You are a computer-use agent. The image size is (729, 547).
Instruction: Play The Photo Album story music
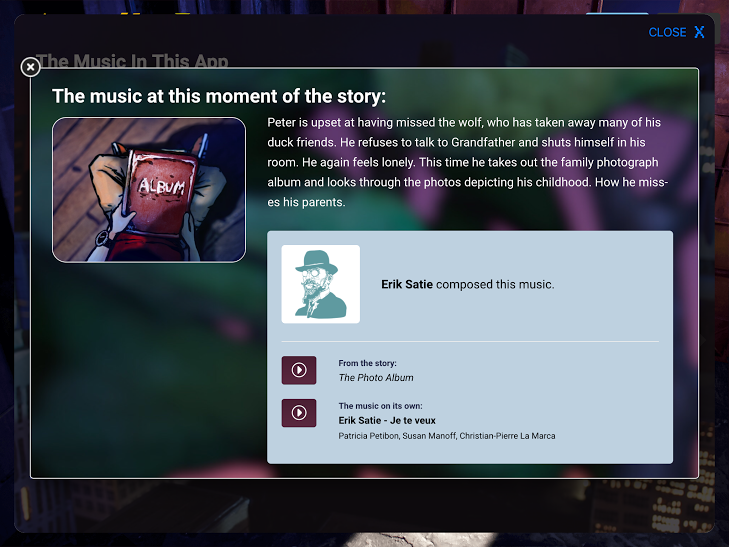[298, 370]
